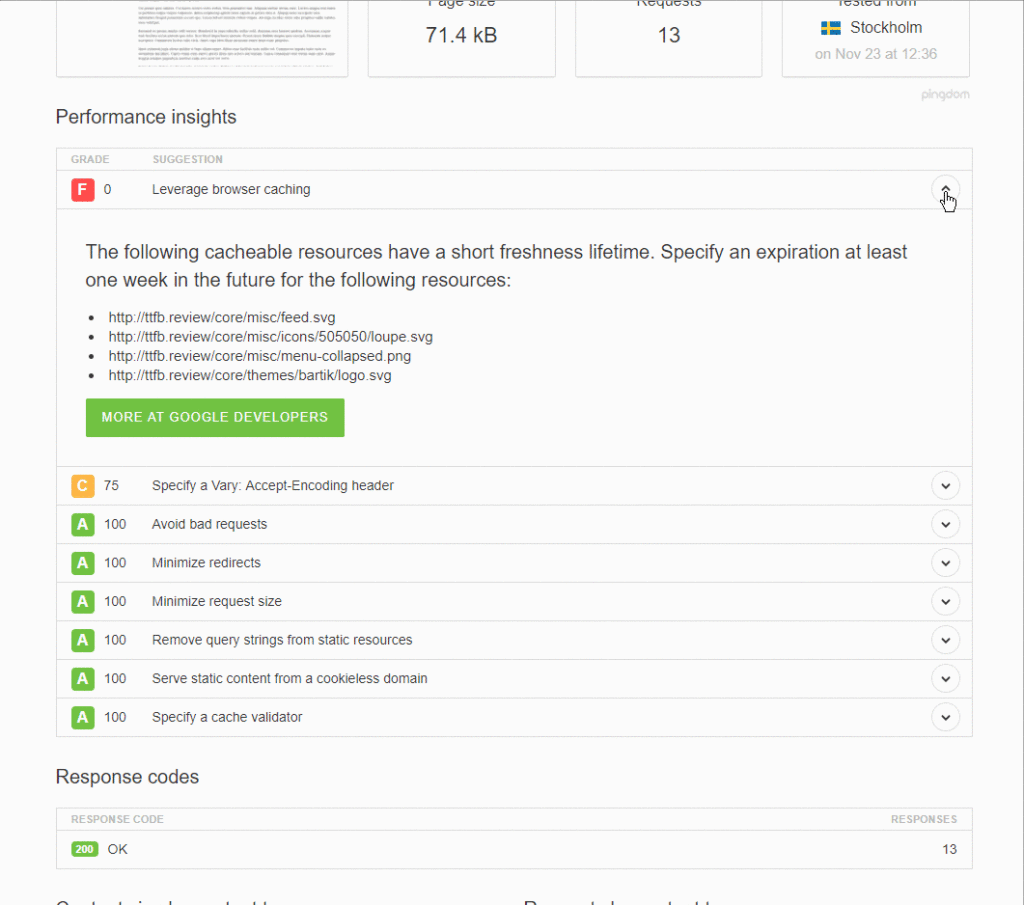Expand Serve static content from cookieless domain
1024x905 pixels.
[945, 678]
